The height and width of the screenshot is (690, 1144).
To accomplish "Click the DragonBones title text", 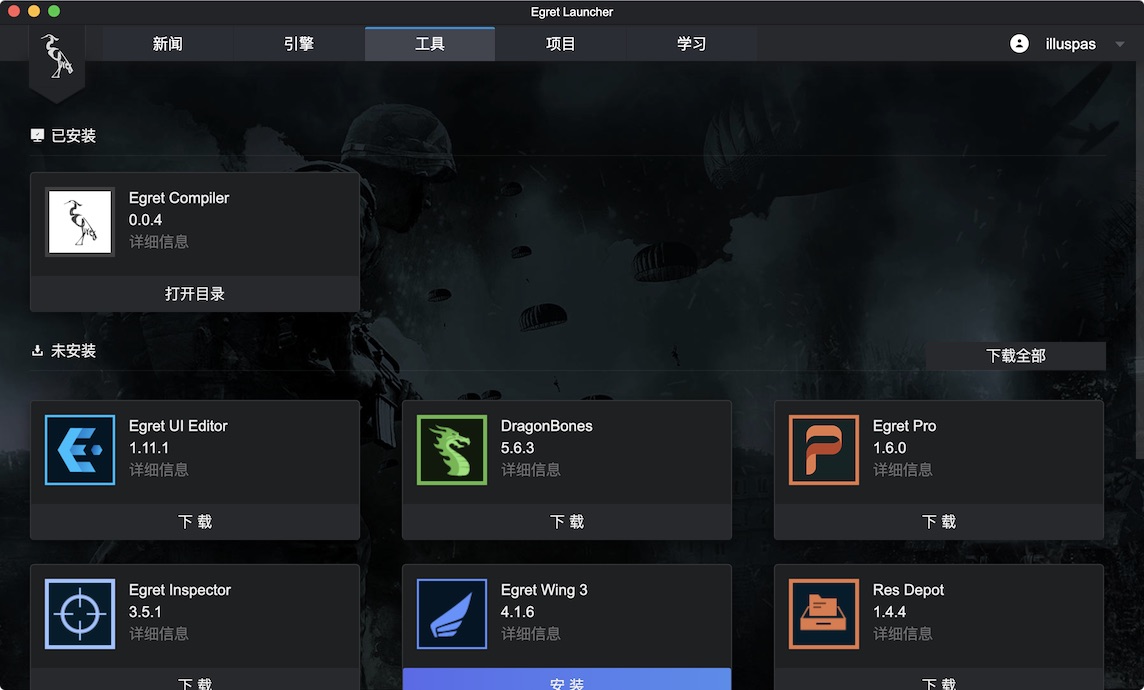I will (546, 426).
